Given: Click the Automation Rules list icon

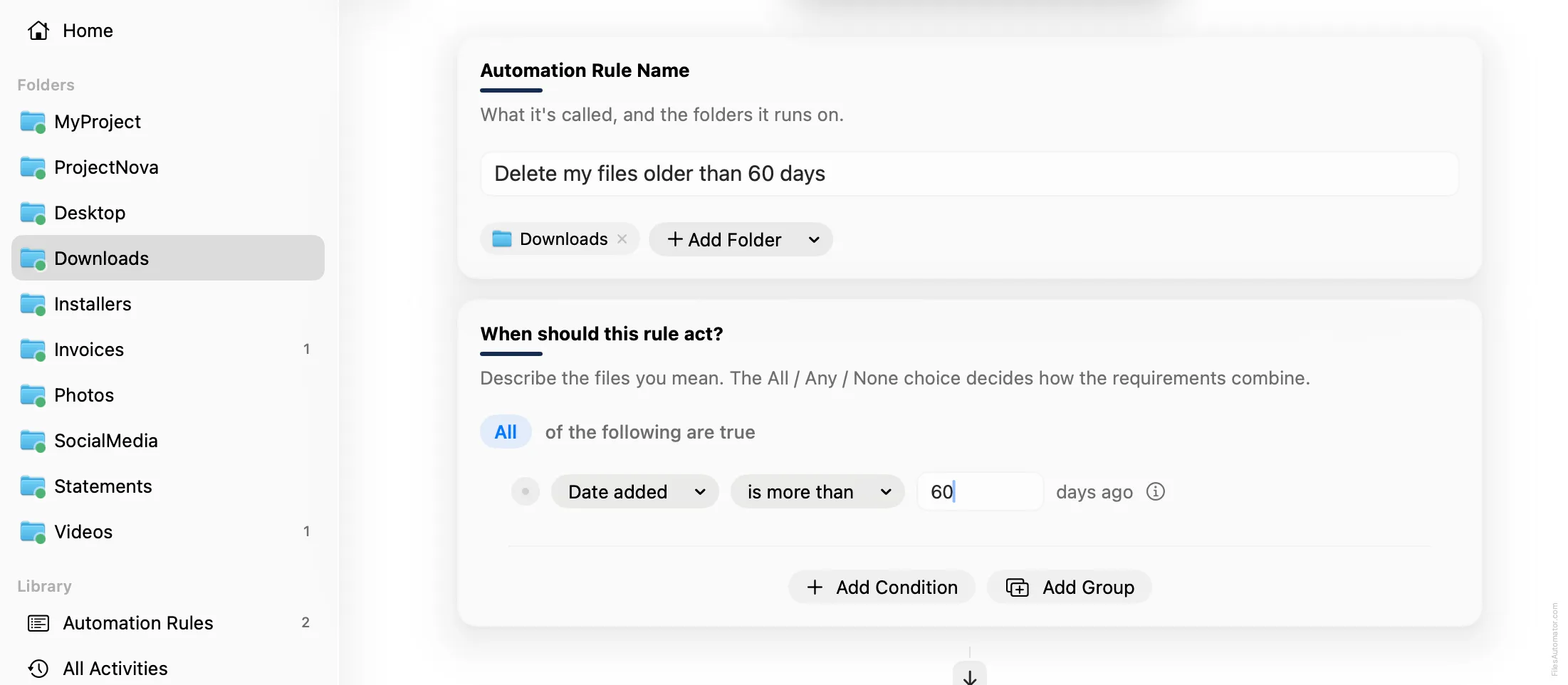Looking at the screenshot, I should pyautogui.click(x=38, y=623).
